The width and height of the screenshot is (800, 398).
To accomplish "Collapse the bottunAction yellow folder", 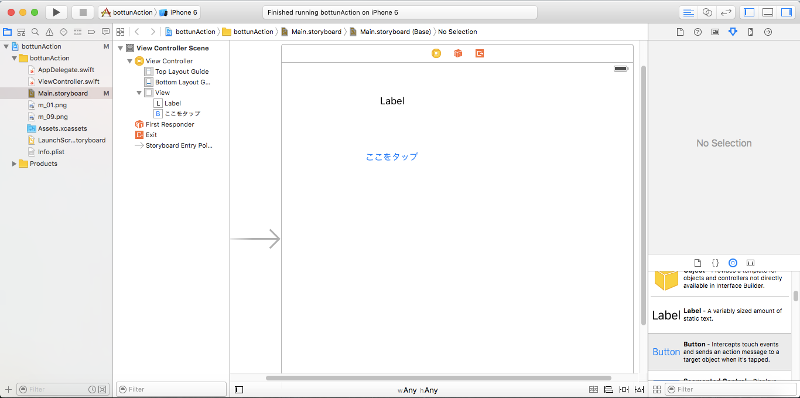I will (x=14, y=58).
